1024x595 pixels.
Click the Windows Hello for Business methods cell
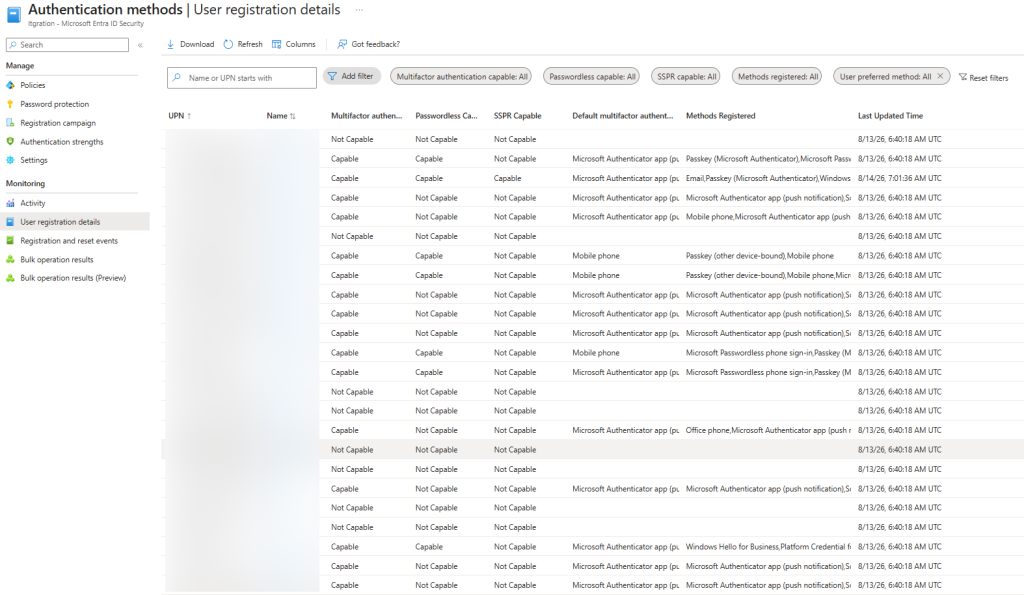(x=768, y=547)
